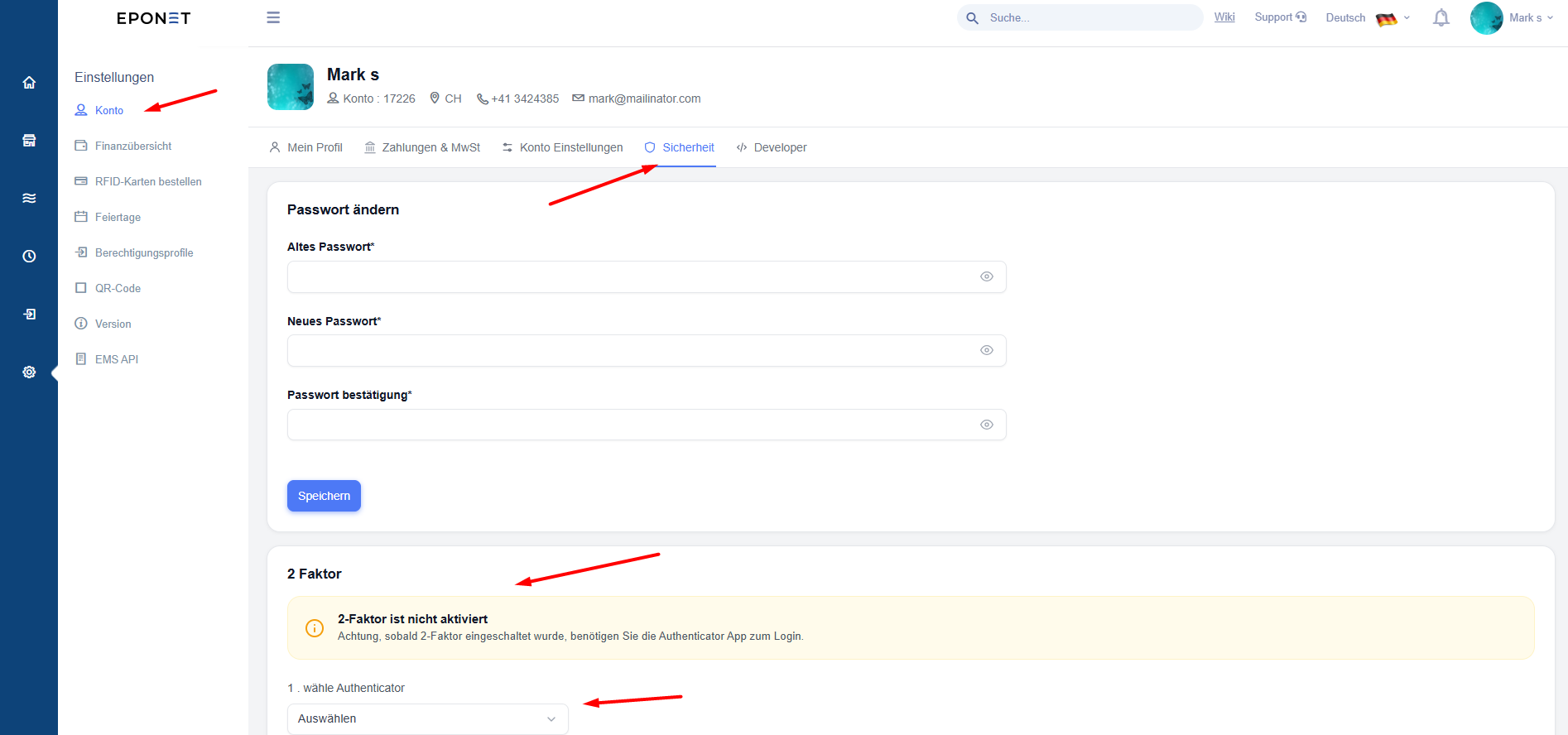Click the EPONET logo

(x=154, y=18)
